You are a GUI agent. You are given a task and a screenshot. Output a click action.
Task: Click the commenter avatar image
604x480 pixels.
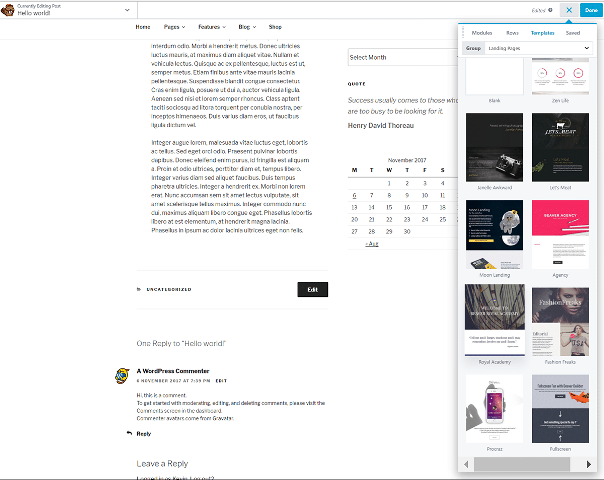coord(122,376)
